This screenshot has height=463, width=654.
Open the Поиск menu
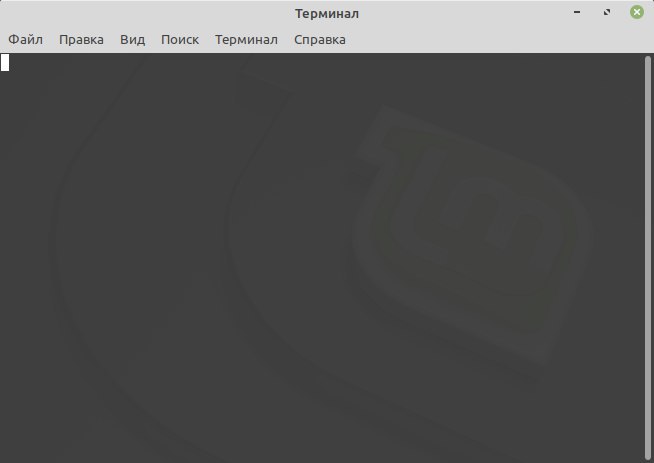180,40
